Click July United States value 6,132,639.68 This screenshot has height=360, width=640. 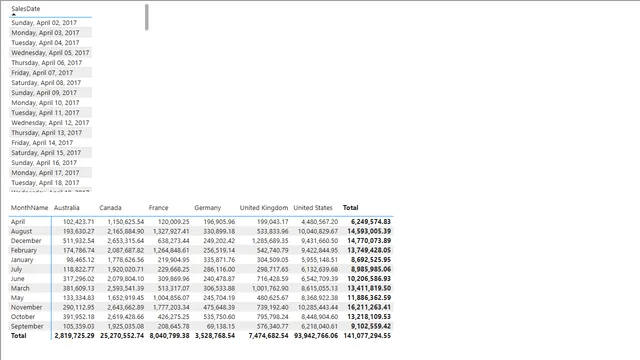(320, 269)
